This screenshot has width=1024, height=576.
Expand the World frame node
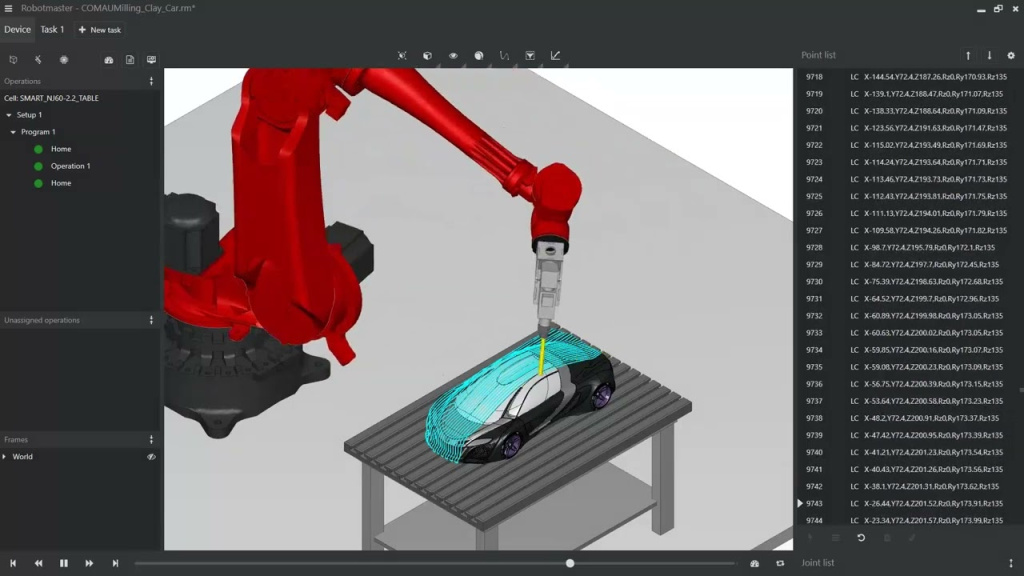[x=5, y=457]
